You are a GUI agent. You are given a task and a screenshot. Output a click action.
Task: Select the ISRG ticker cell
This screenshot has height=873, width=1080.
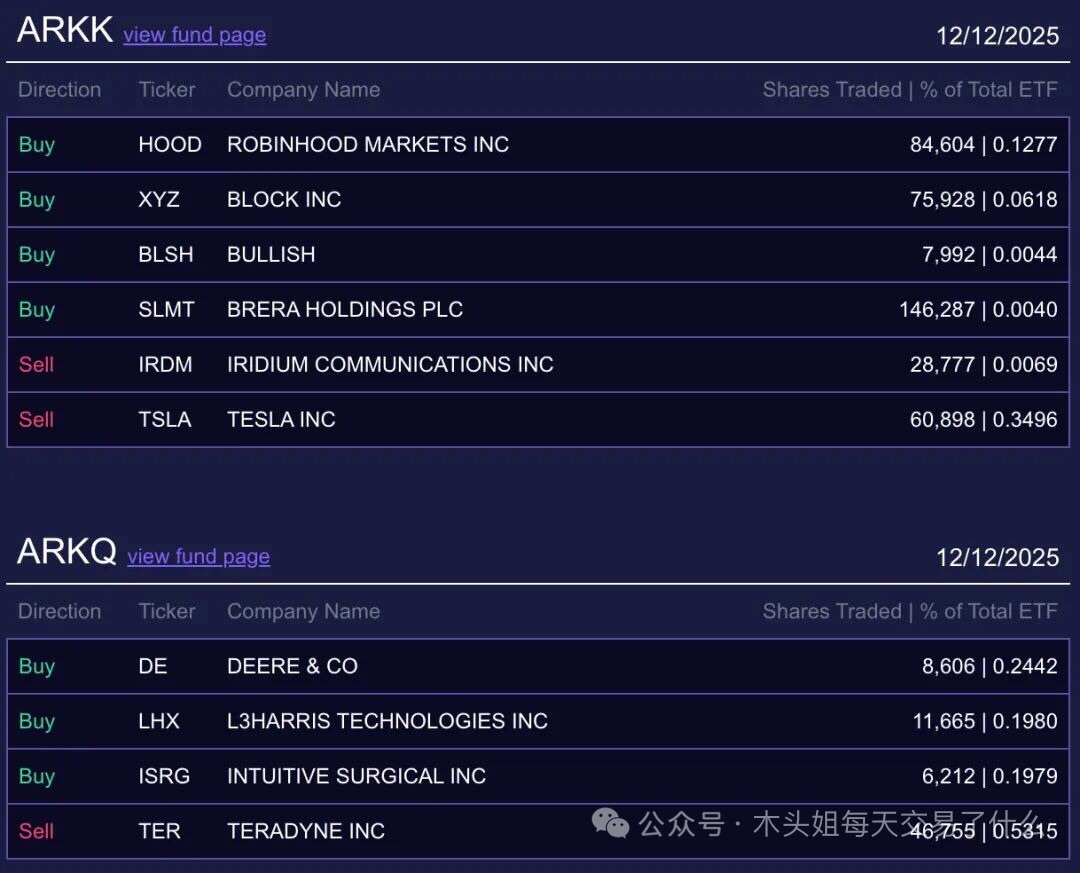tap(164, 776)
